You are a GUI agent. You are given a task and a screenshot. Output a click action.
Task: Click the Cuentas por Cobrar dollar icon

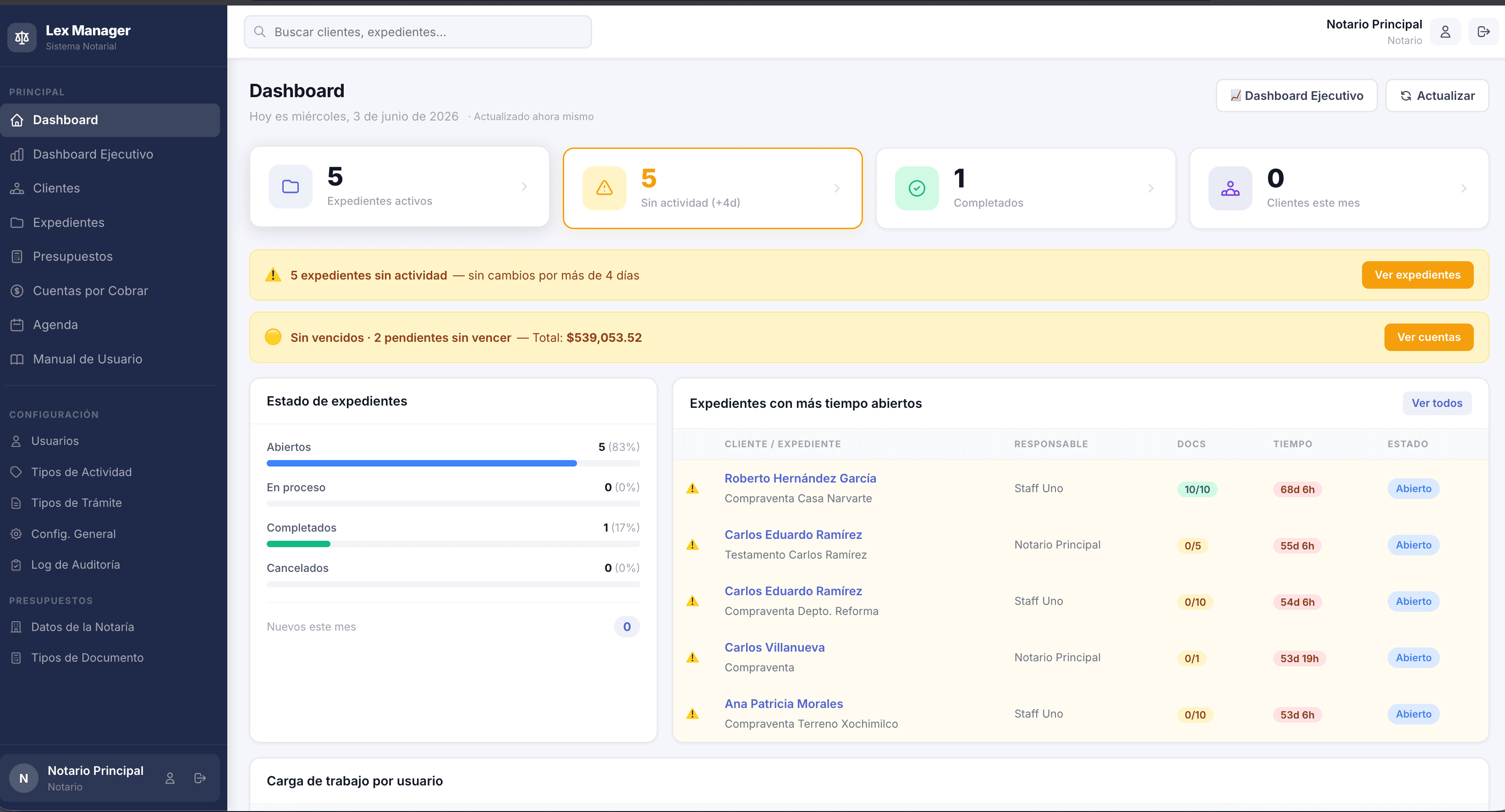[17, 291]
